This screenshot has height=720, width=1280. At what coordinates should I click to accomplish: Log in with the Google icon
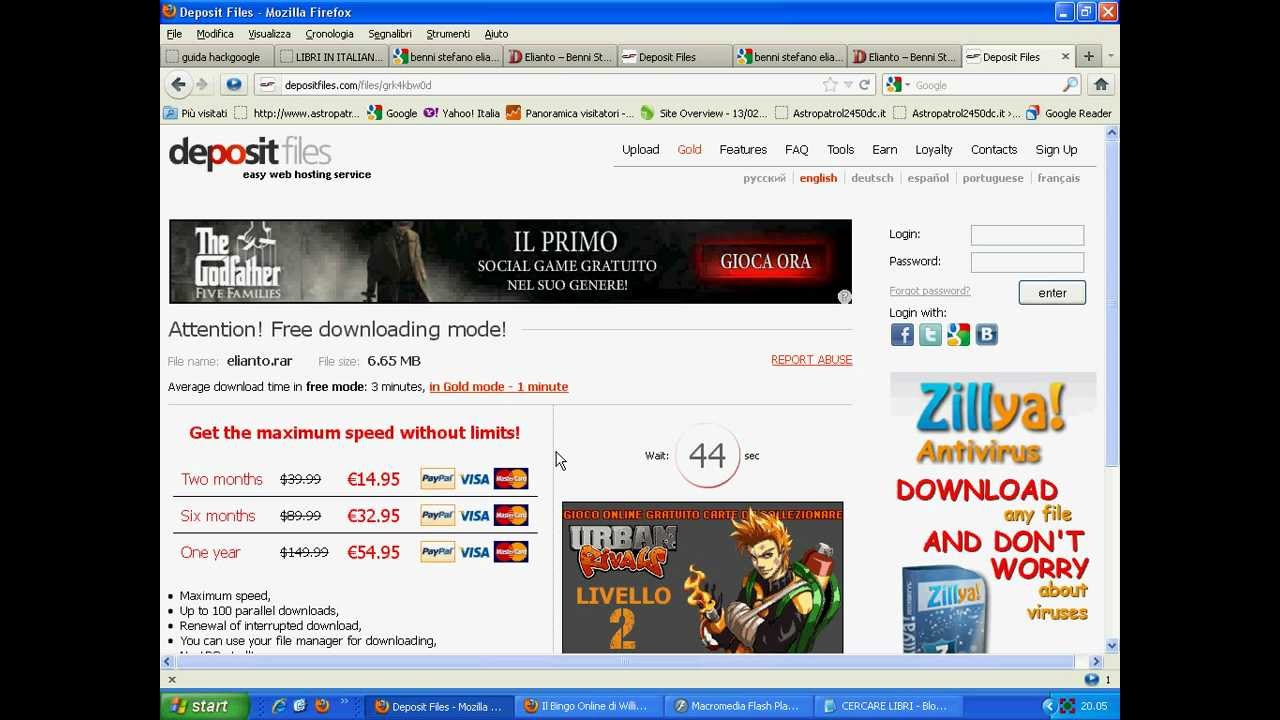pyautogui.click(x=958, y=335)
